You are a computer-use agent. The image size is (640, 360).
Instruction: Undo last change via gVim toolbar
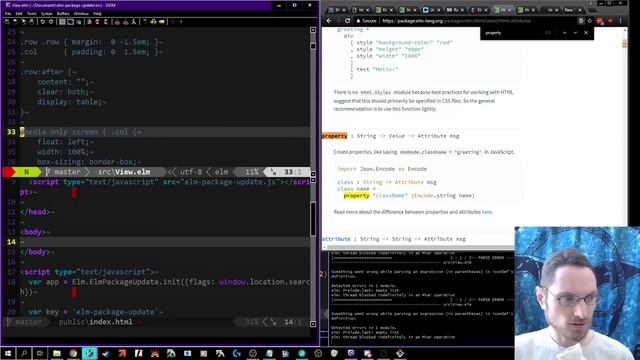click(x=42, y=22)
